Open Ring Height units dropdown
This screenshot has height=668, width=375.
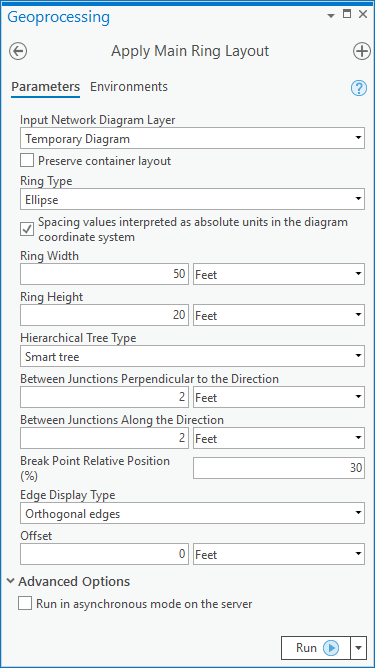[279, 315]
